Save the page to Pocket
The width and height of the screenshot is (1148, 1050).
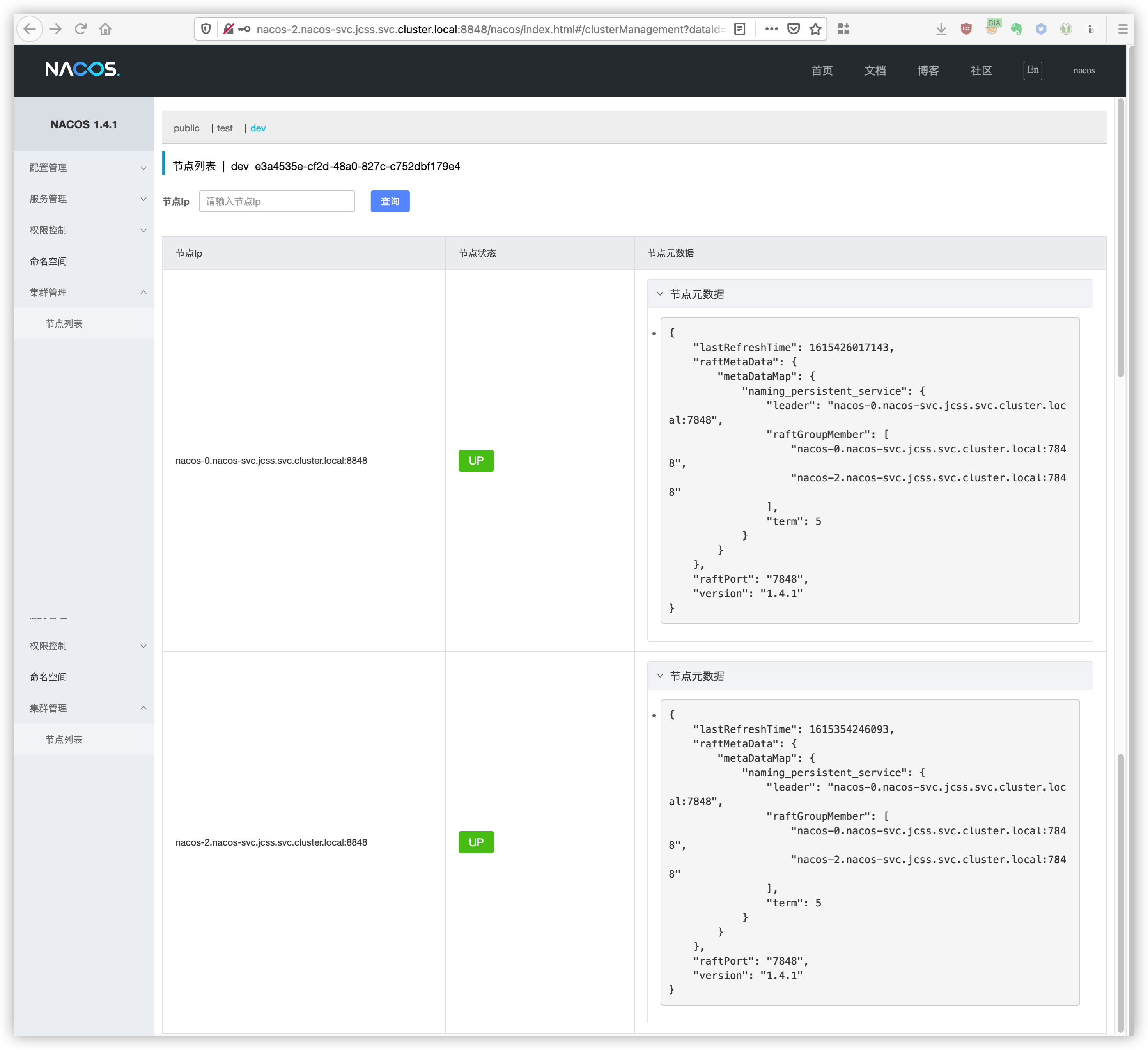point(794,28)
